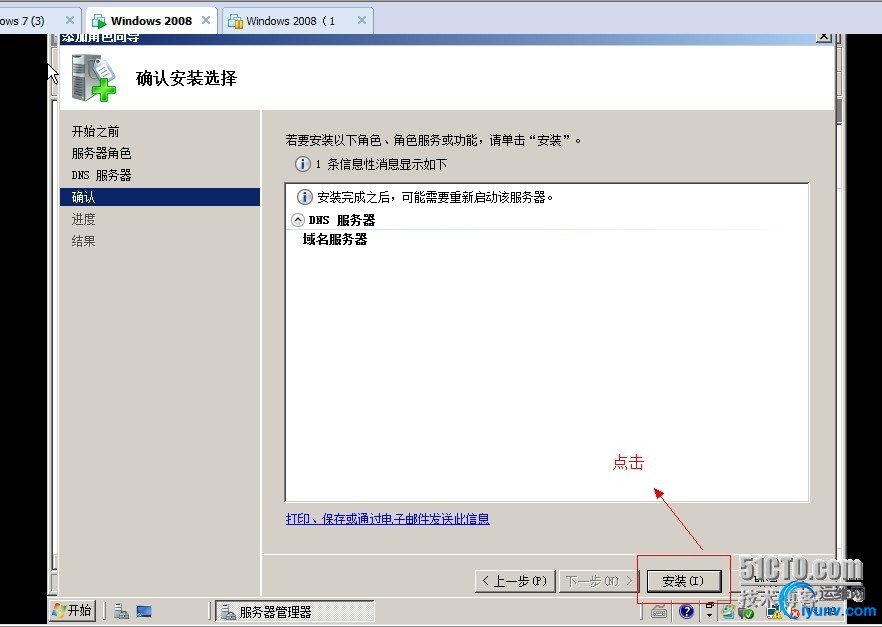Close the Add Roles Wizard window
The image size is (882, 627).
pos(824,37)
